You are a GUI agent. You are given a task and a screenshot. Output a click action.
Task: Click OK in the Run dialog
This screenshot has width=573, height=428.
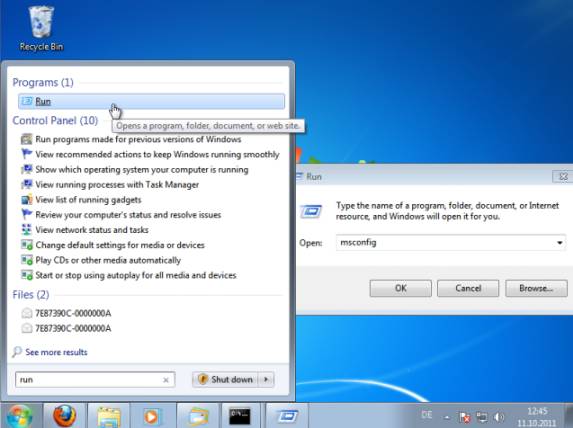click(401, 288)
